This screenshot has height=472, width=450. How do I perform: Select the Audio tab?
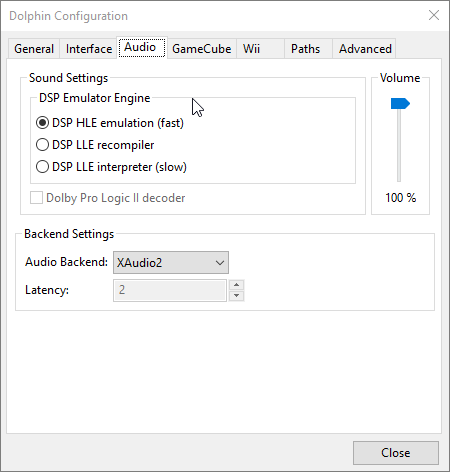pos(142,47)
